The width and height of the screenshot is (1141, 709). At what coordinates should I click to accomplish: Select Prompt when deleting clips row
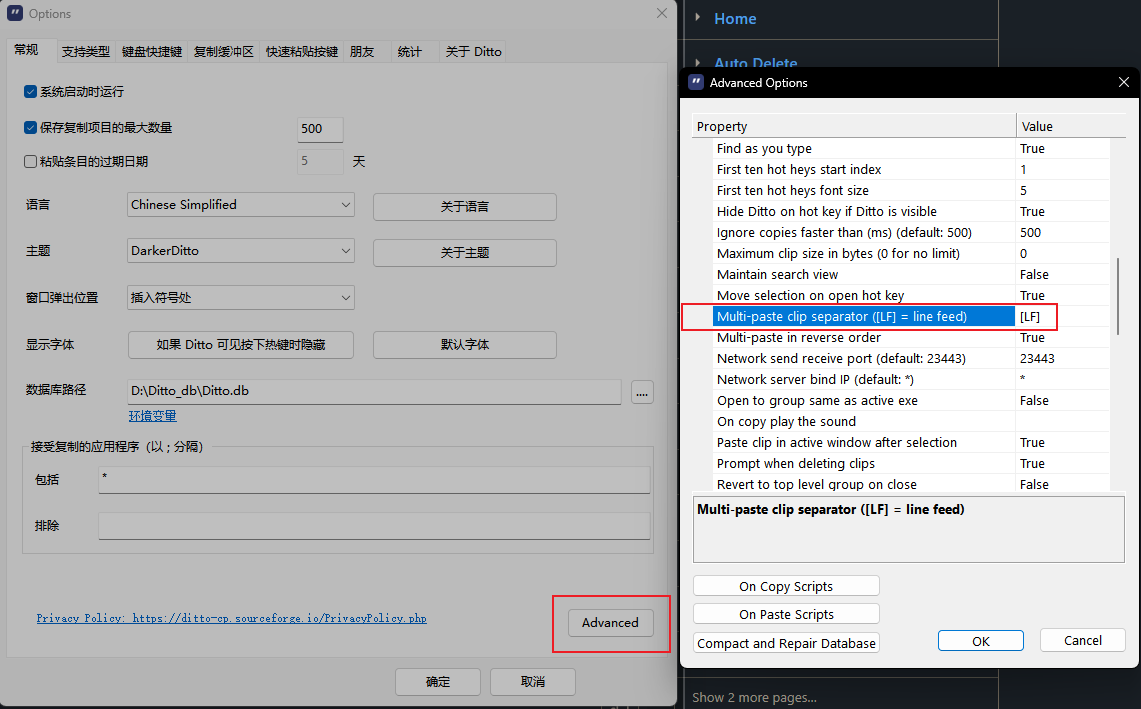(x=911, y=464)
